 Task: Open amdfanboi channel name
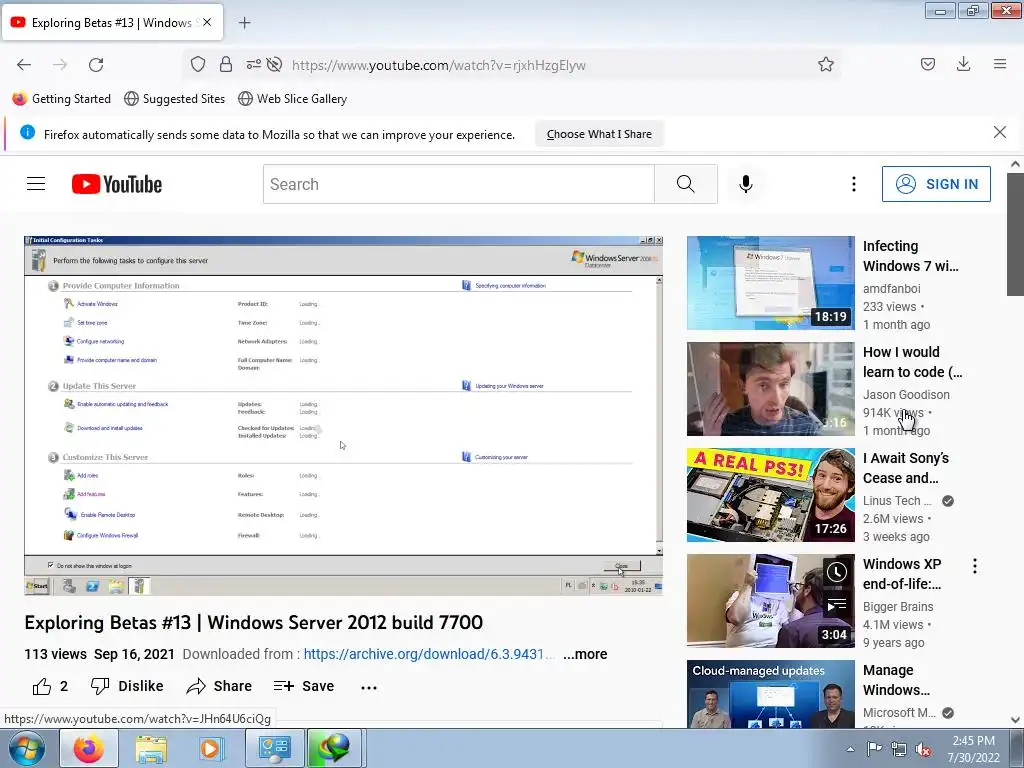point(891,289)
